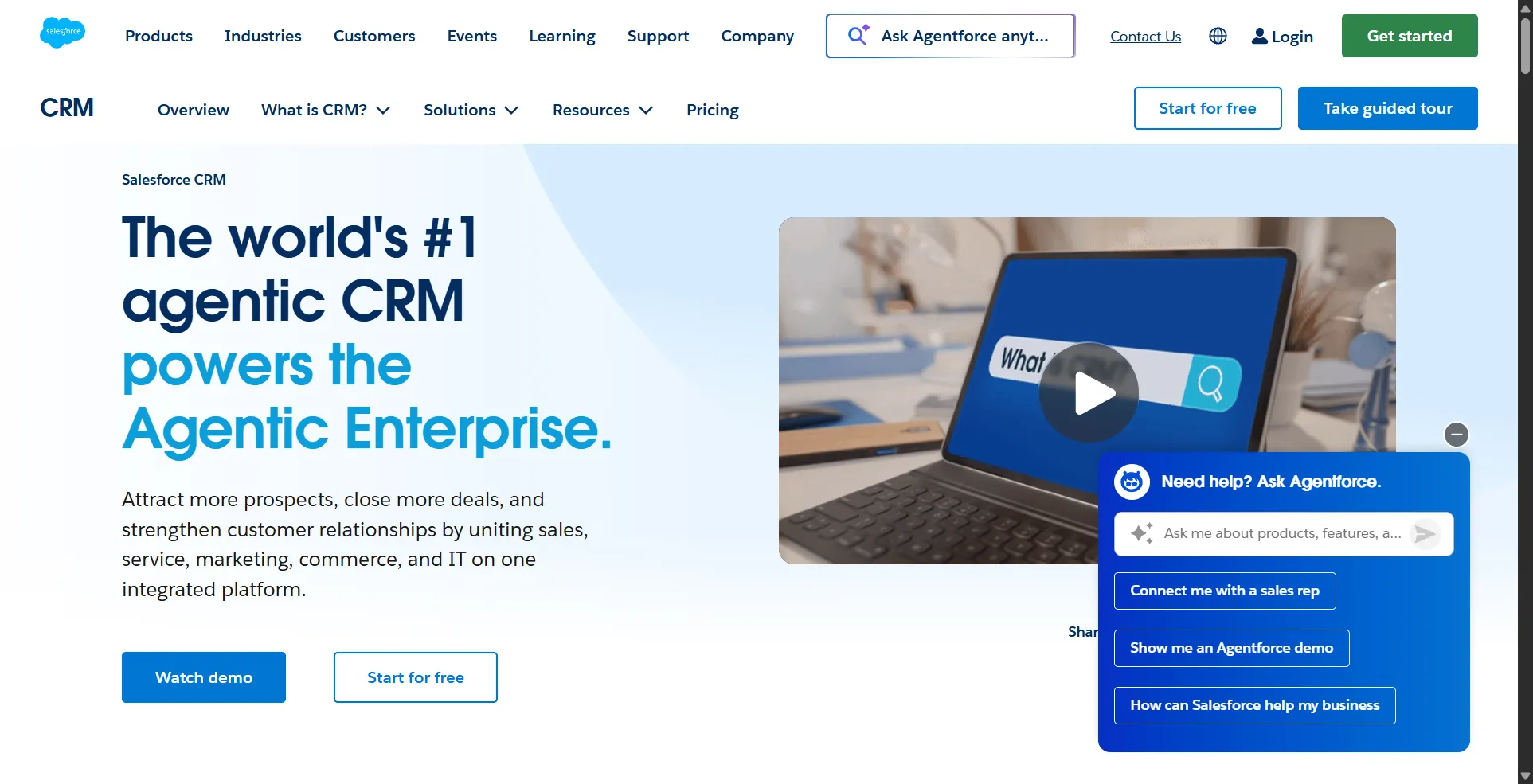Click the Salesforce cloud logo
This screenshot has width=1533, height=784.
(62, 33)
